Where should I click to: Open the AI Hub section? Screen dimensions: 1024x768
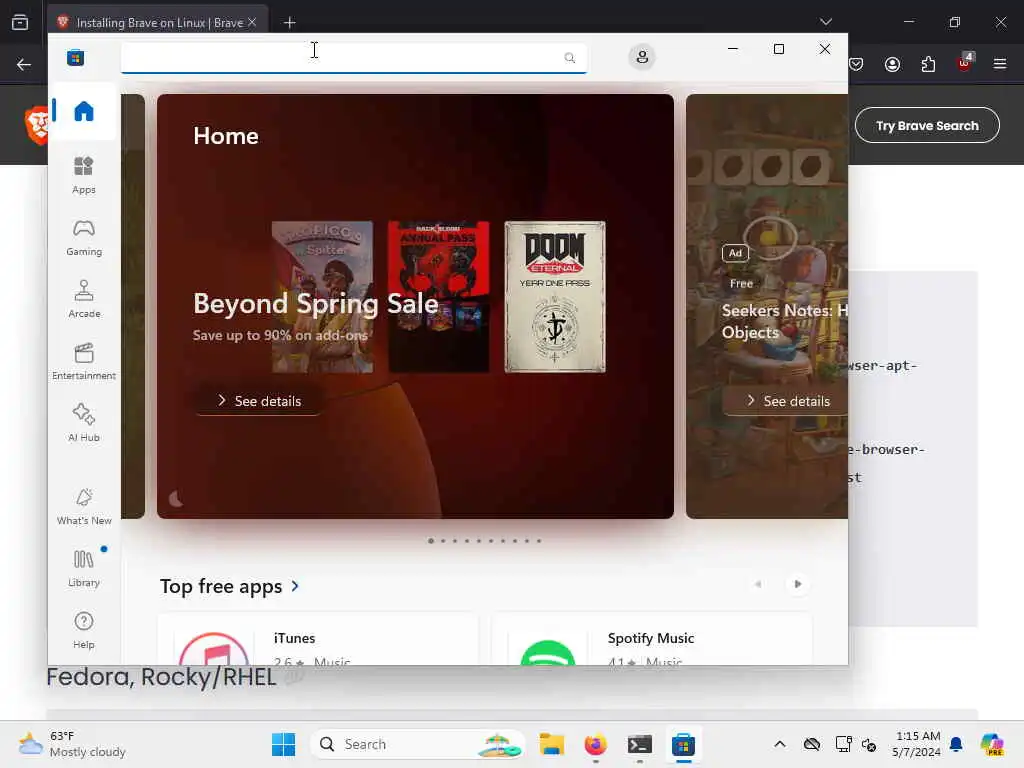click(x=84, y=423)
